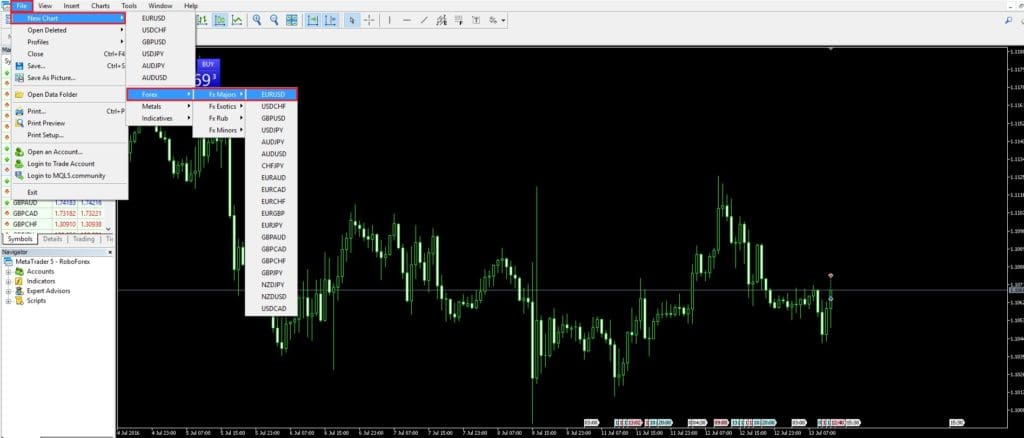Expand the Fx Exotics submenu
Image resolution: width=1024 pixels, height=438 pixels.
[219, 106]
